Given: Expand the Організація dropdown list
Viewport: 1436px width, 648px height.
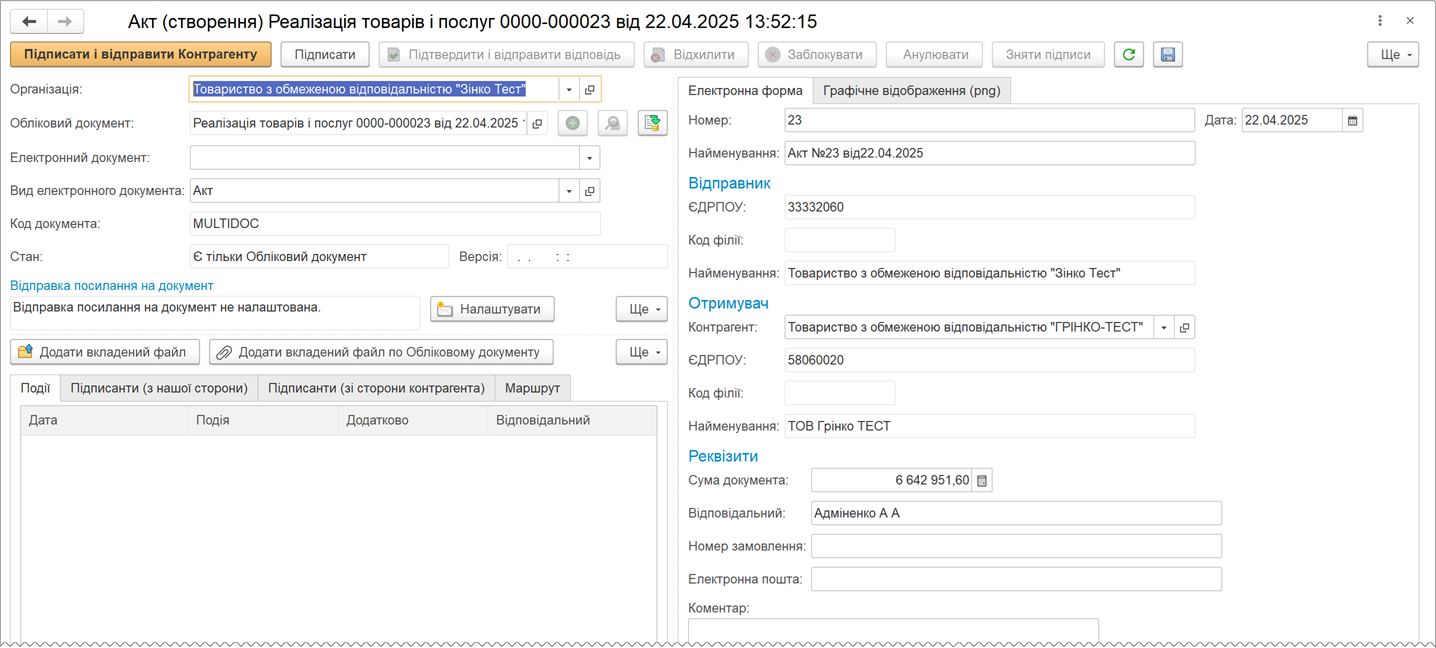Looking at the screenshot, I should pyautogui.click(x=569, y=90).
